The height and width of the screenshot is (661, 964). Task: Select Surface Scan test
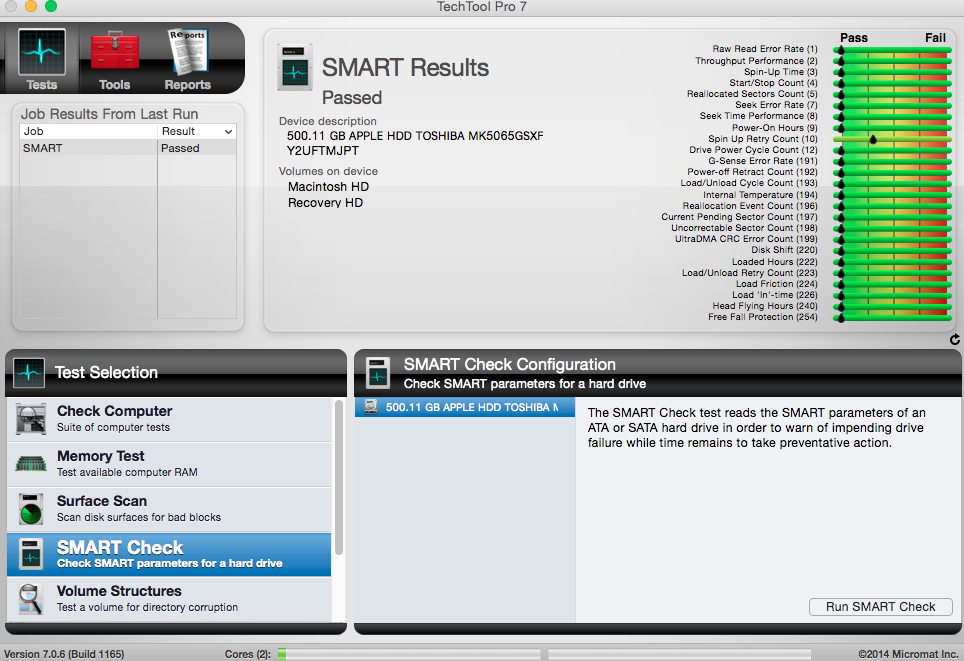click(169, 509)
